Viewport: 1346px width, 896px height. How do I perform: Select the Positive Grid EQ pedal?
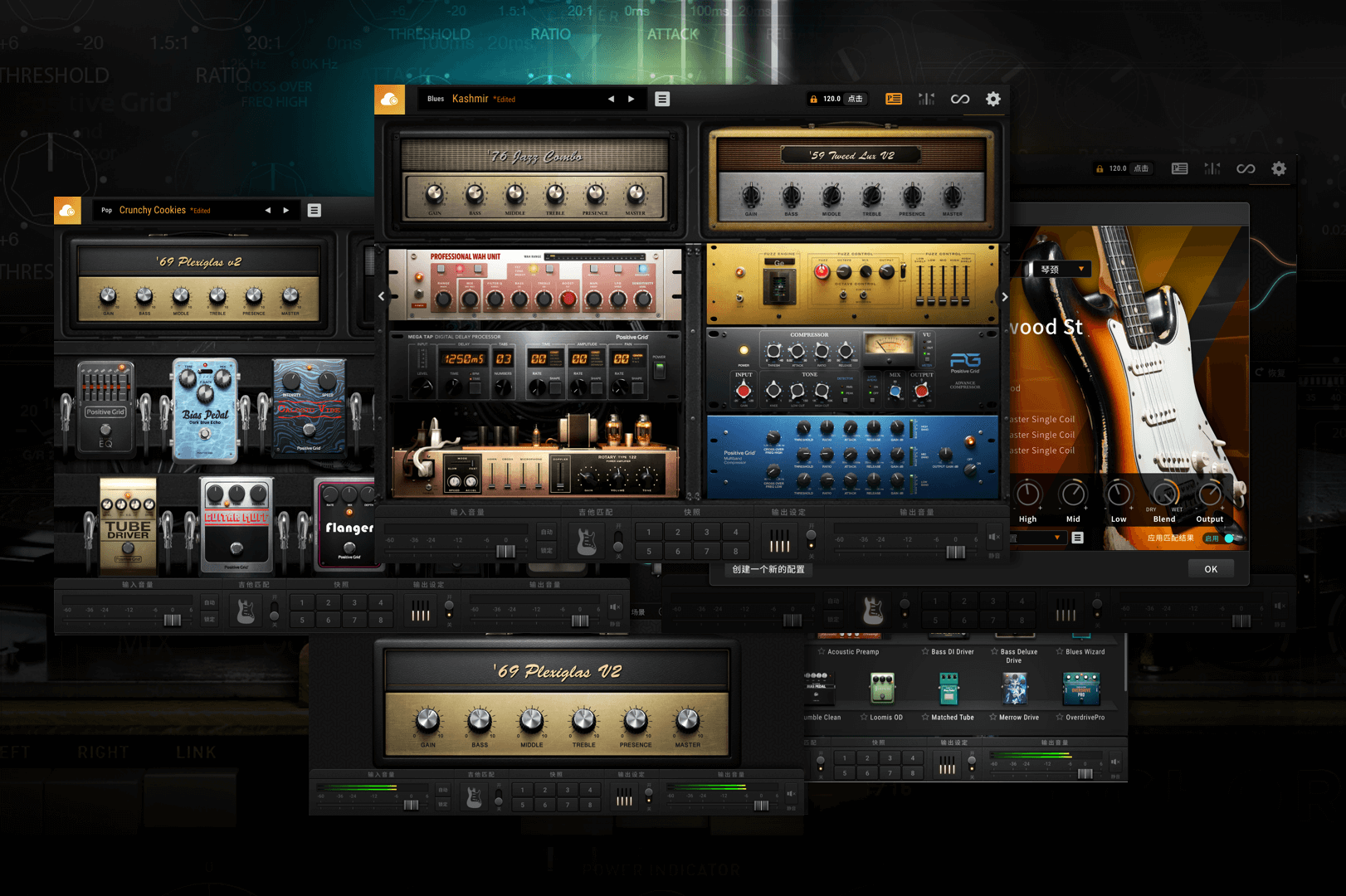click(105, 408)
